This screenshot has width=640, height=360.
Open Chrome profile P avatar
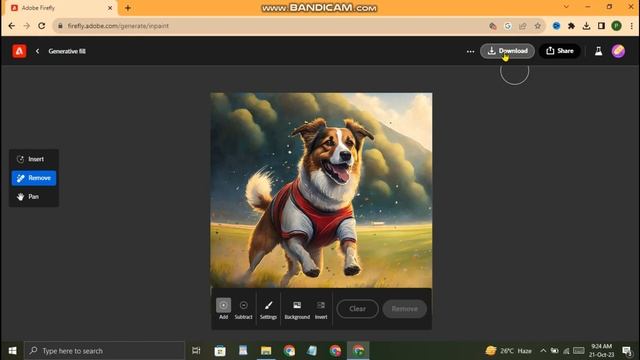(616, 26)
